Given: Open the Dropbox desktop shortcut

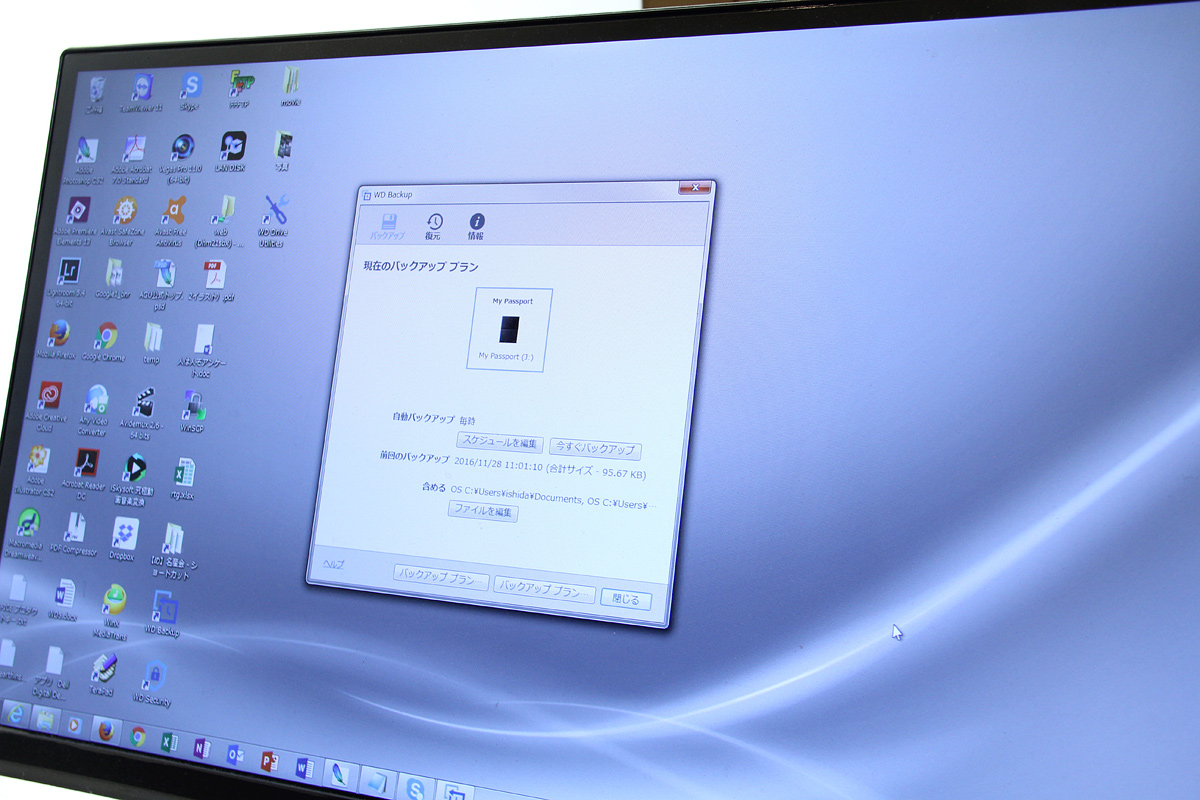Looking at the screenshot, I should pos(124,538).
